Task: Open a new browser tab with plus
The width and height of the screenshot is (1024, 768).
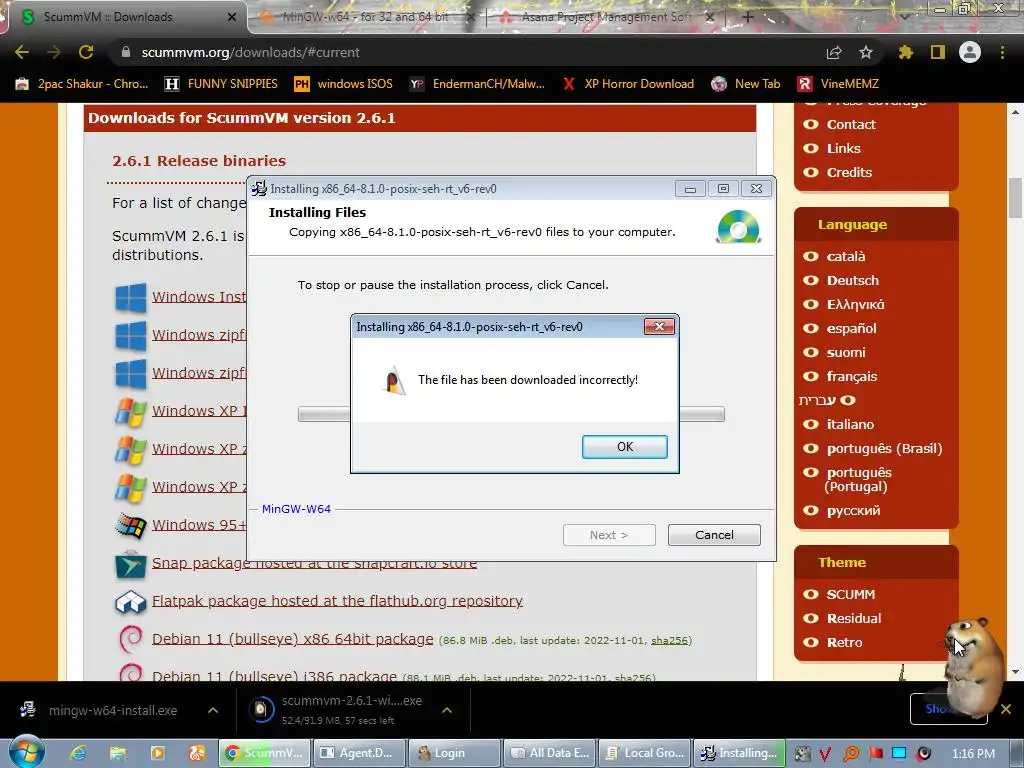Action: 748,17
